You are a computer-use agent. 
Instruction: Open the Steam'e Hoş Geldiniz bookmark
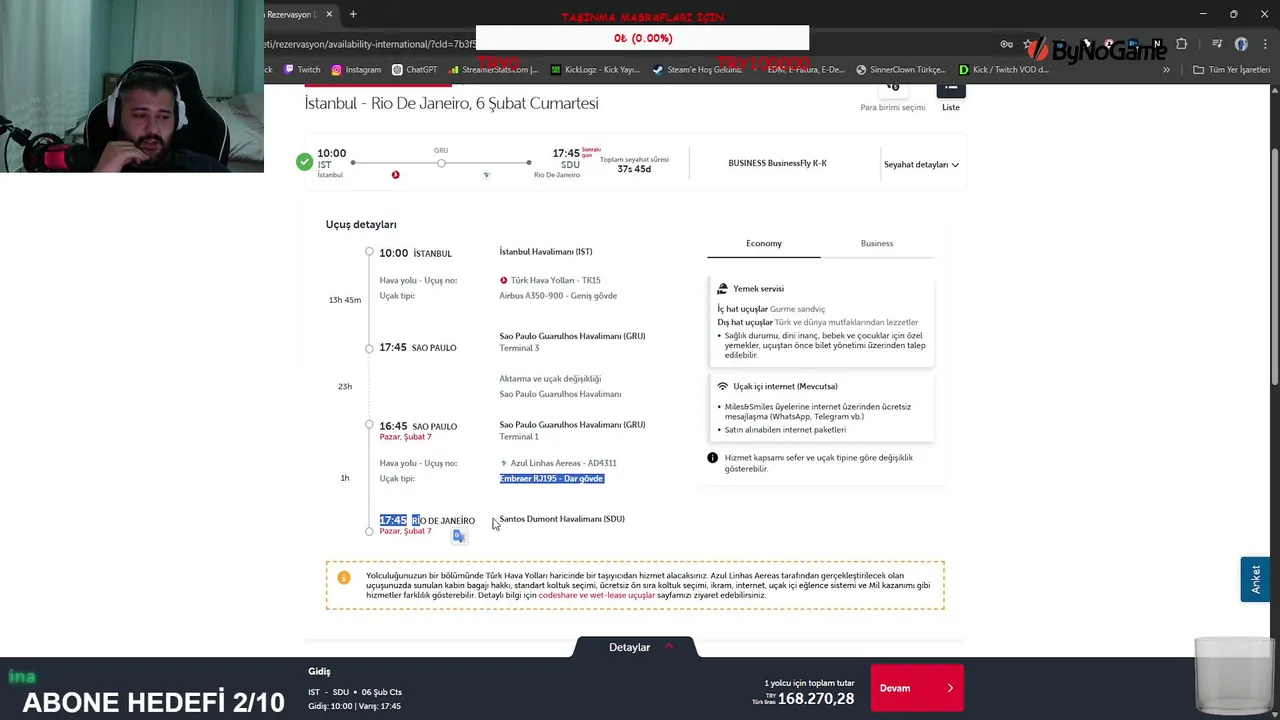[697, 70]
